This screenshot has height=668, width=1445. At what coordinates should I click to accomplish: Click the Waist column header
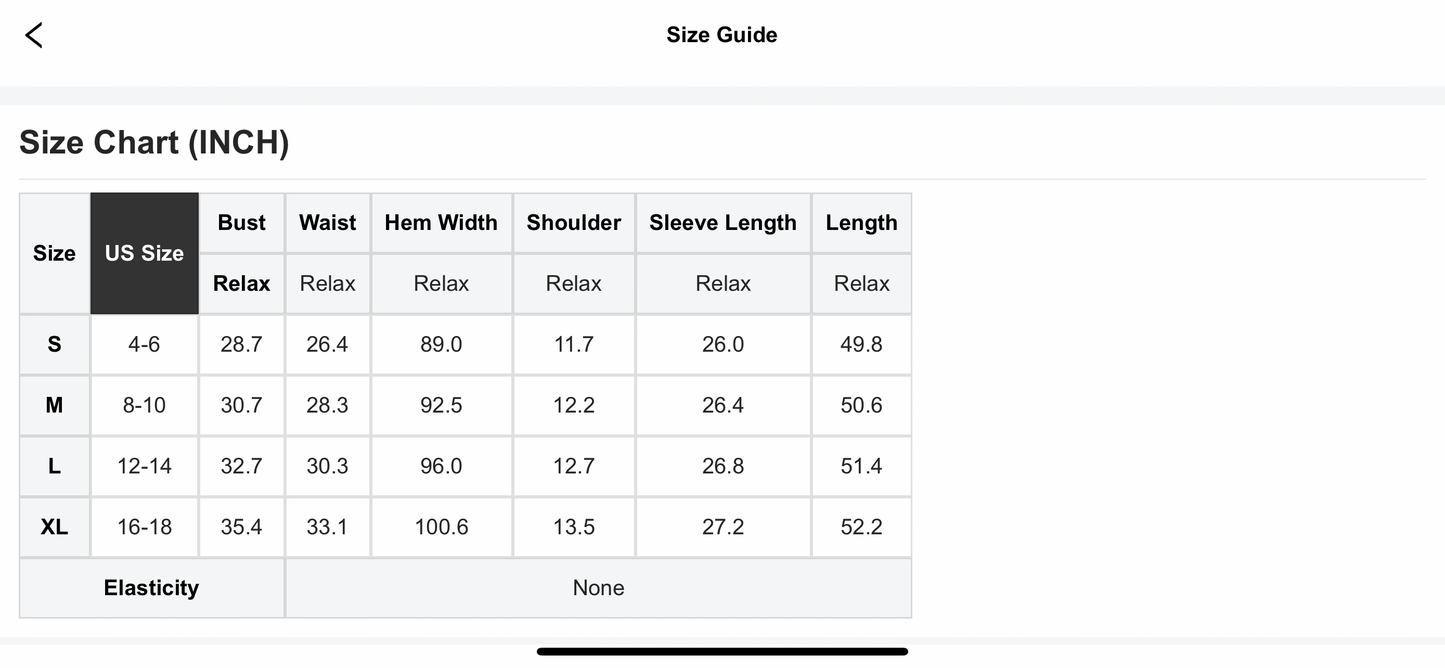[x=328, y=223]
